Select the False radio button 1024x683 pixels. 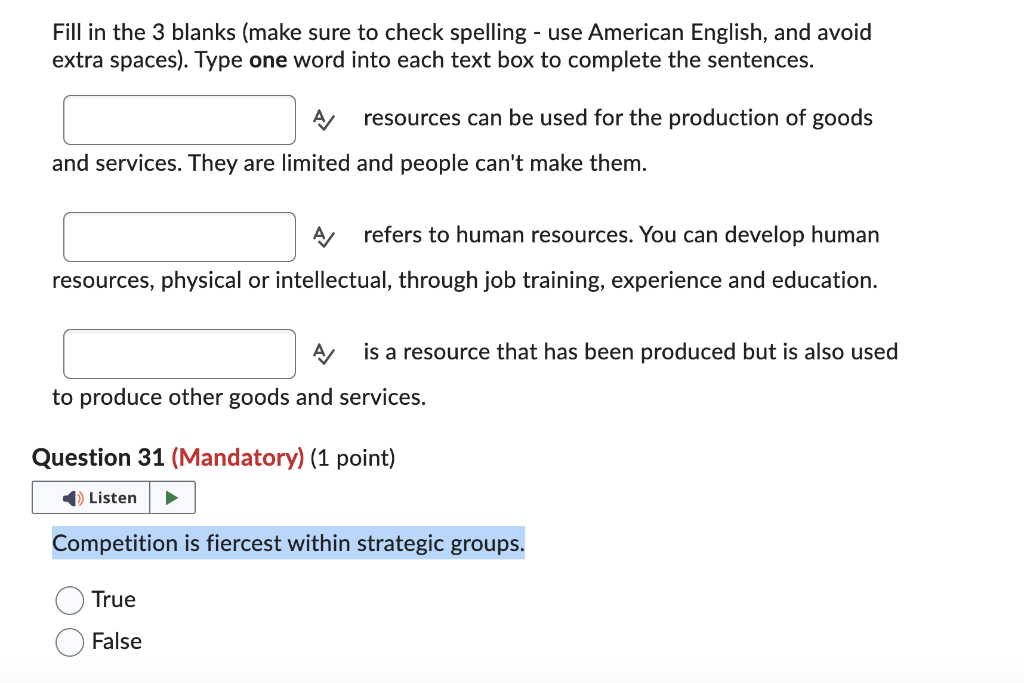point(69,642)
